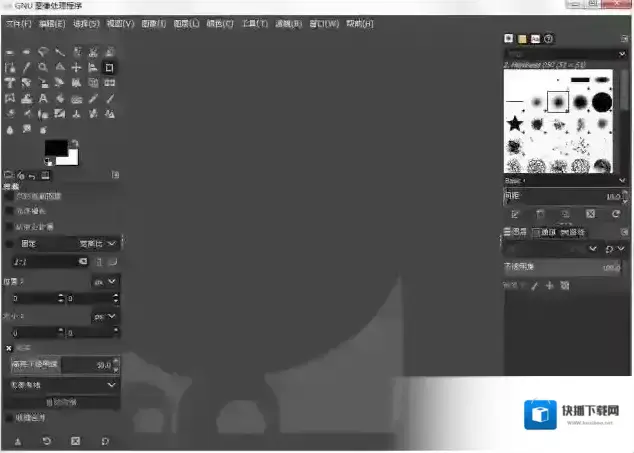Select the Text tool (A icon)
This screenshot has height=453, width=634.
click(43, 99)
